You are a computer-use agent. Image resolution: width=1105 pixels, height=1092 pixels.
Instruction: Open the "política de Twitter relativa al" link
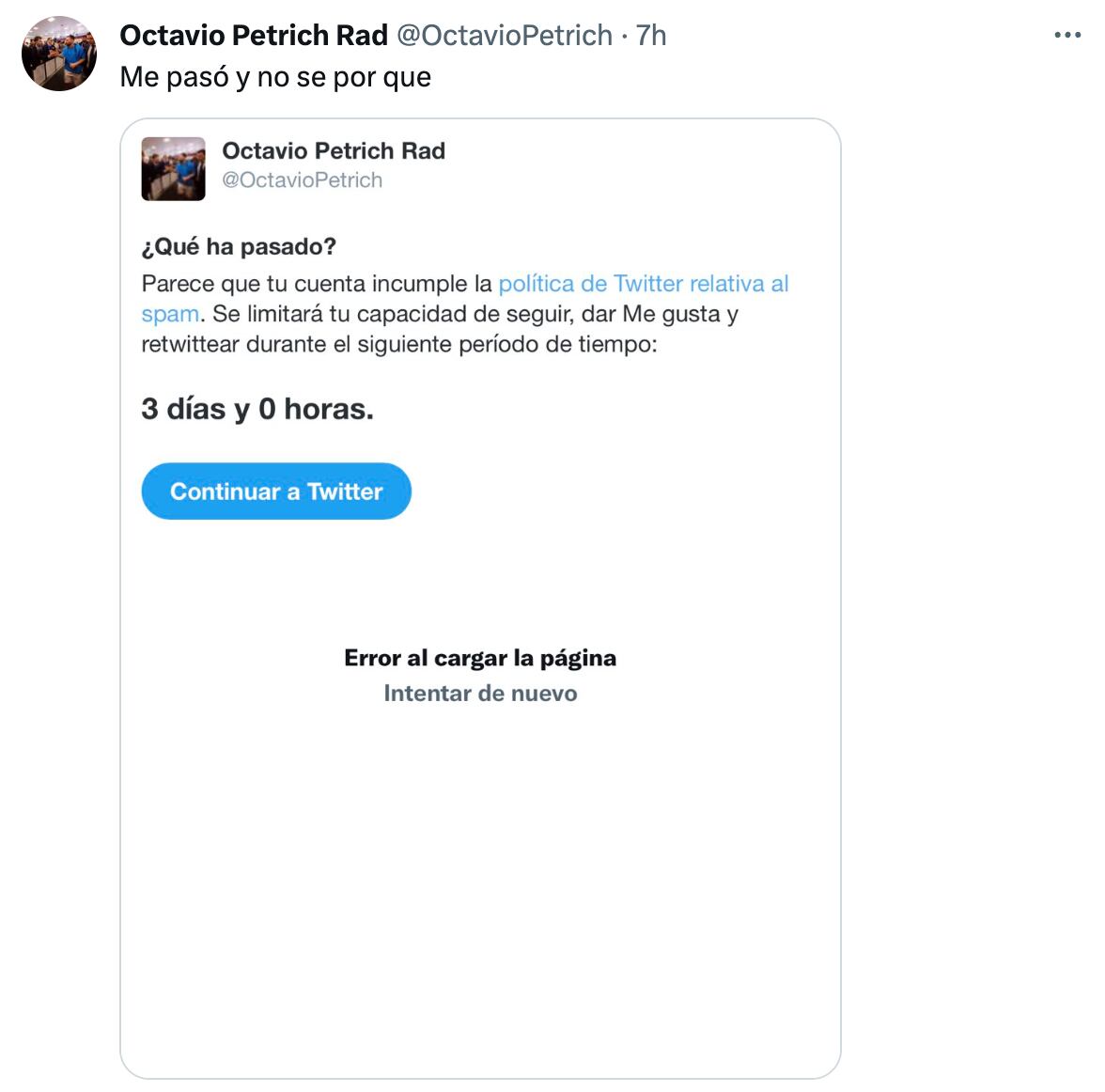click(643, 284)
